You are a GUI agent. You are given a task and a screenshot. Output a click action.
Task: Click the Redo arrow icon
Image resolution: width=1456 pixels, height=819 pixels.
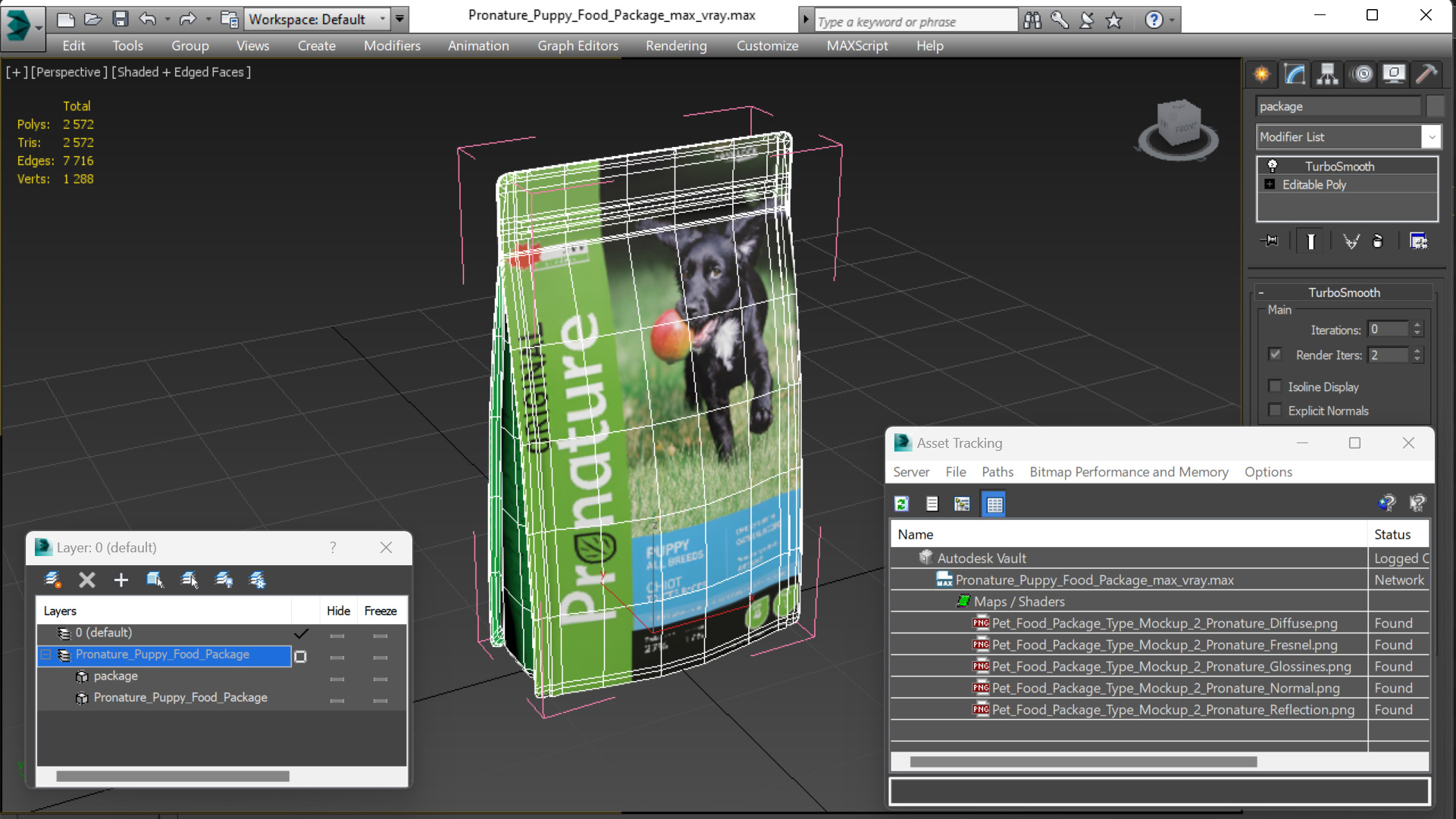[x=187, y=19]
